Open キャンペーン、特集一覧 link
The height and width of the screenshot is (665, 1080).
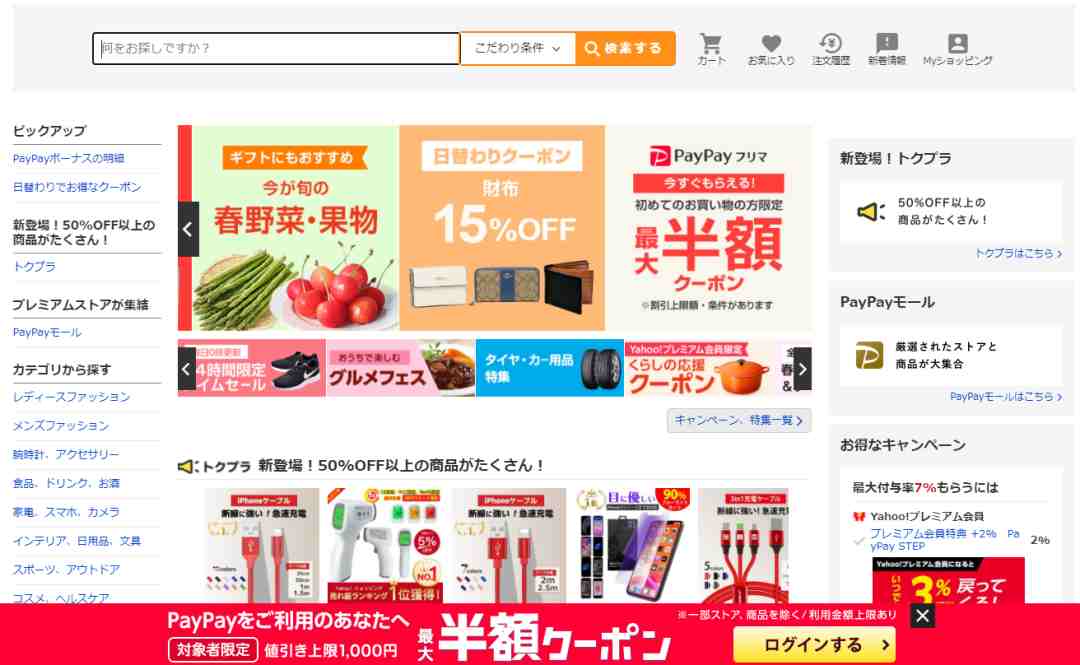[x=739, y=420]
